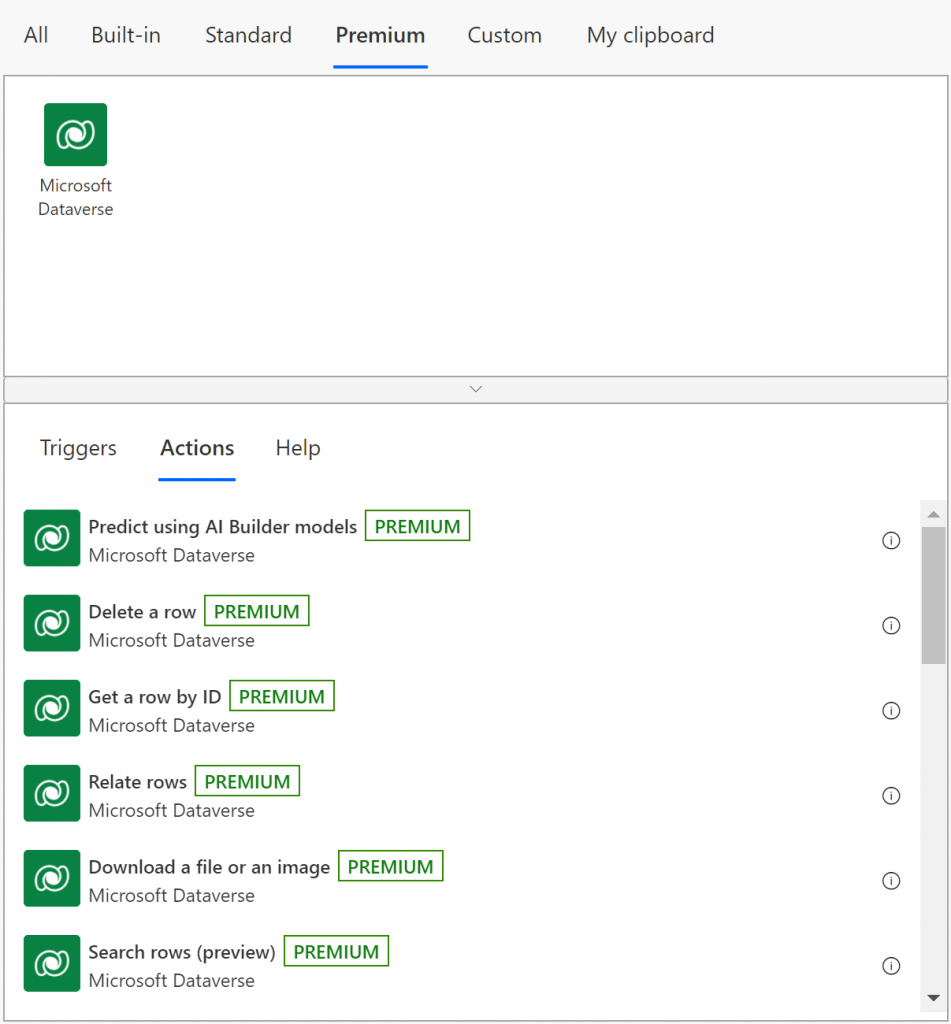Click the scroll down arrow of actions list
Viewport: 951px width, 1024px height.
[x=933, y=997]
